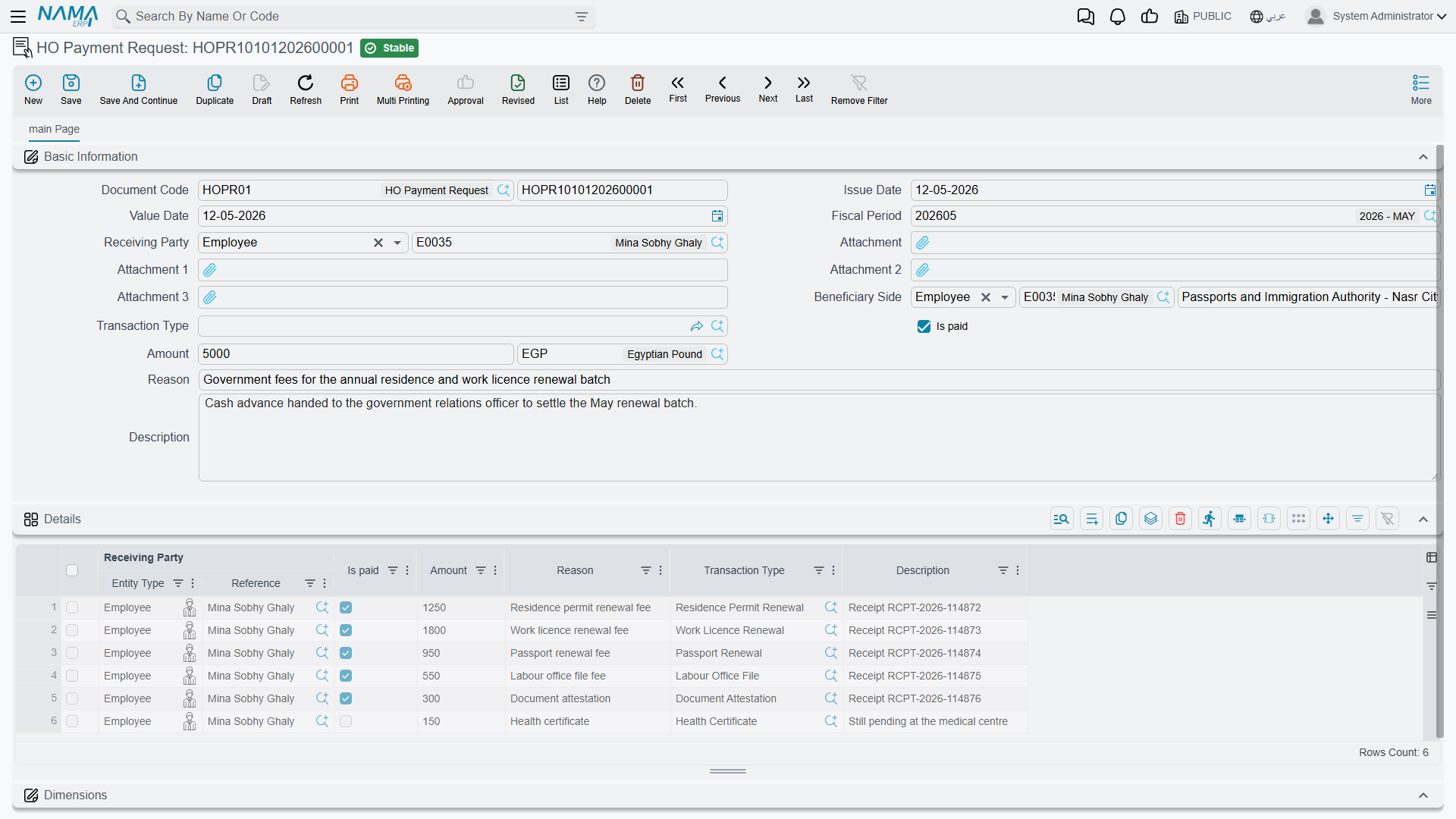Open the More menu in the toolbar

point(1421,89)
